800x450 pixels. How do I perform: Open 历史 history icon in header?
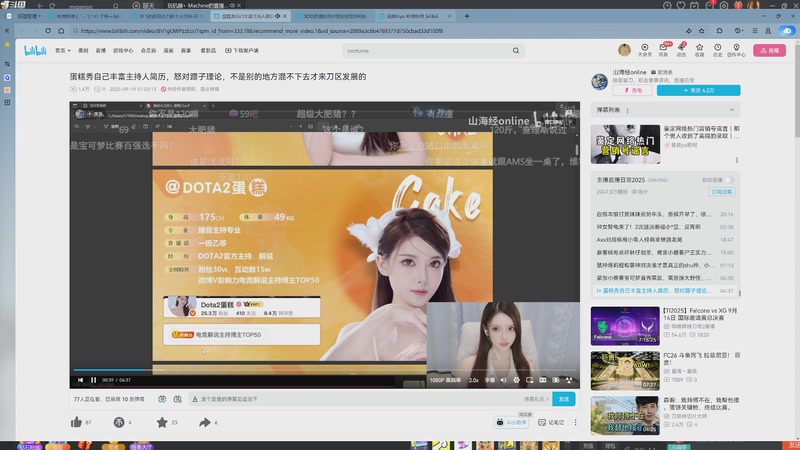pos(717,50)
